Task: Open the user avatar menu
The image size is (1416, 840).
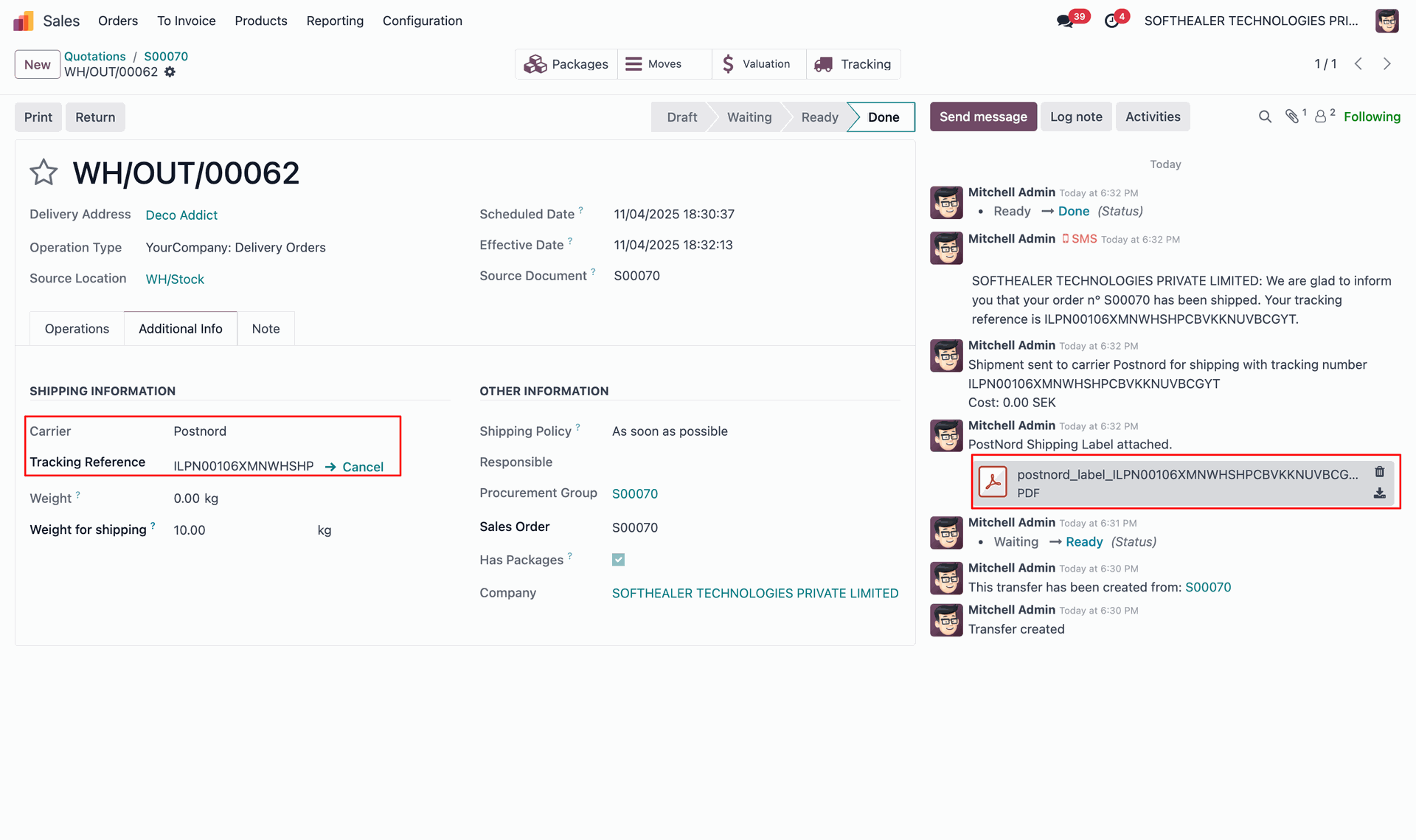Action: (1386, 21)
